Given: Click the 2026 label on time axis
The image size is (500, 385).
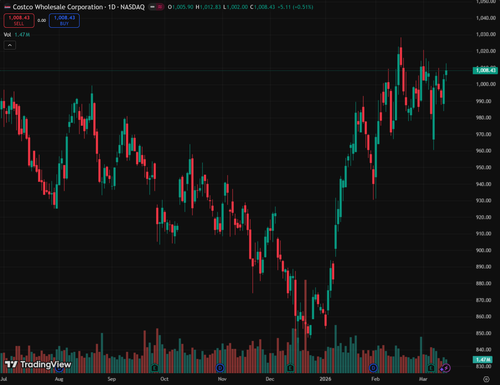Looking at the screenshot, I should coord(325,379).
